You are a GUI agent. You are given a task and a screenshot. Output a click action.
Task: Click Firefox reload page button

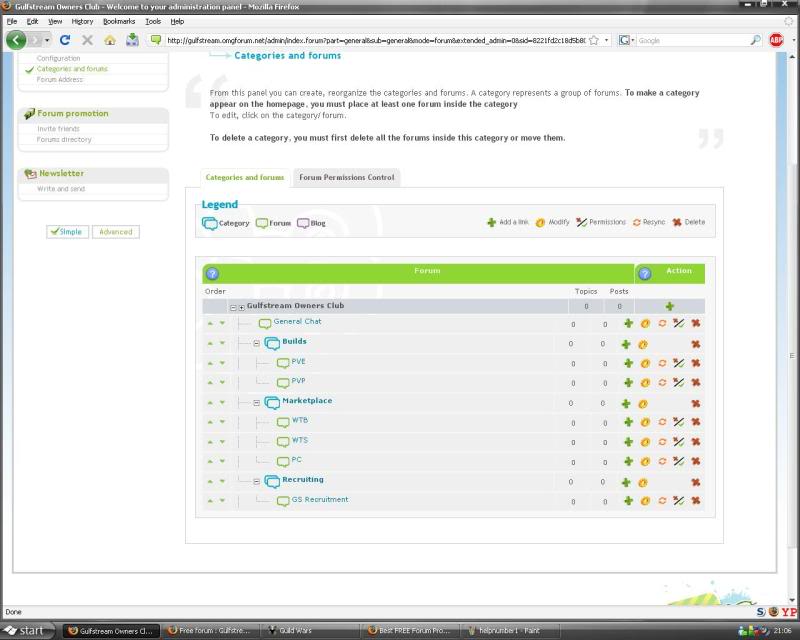65,40
